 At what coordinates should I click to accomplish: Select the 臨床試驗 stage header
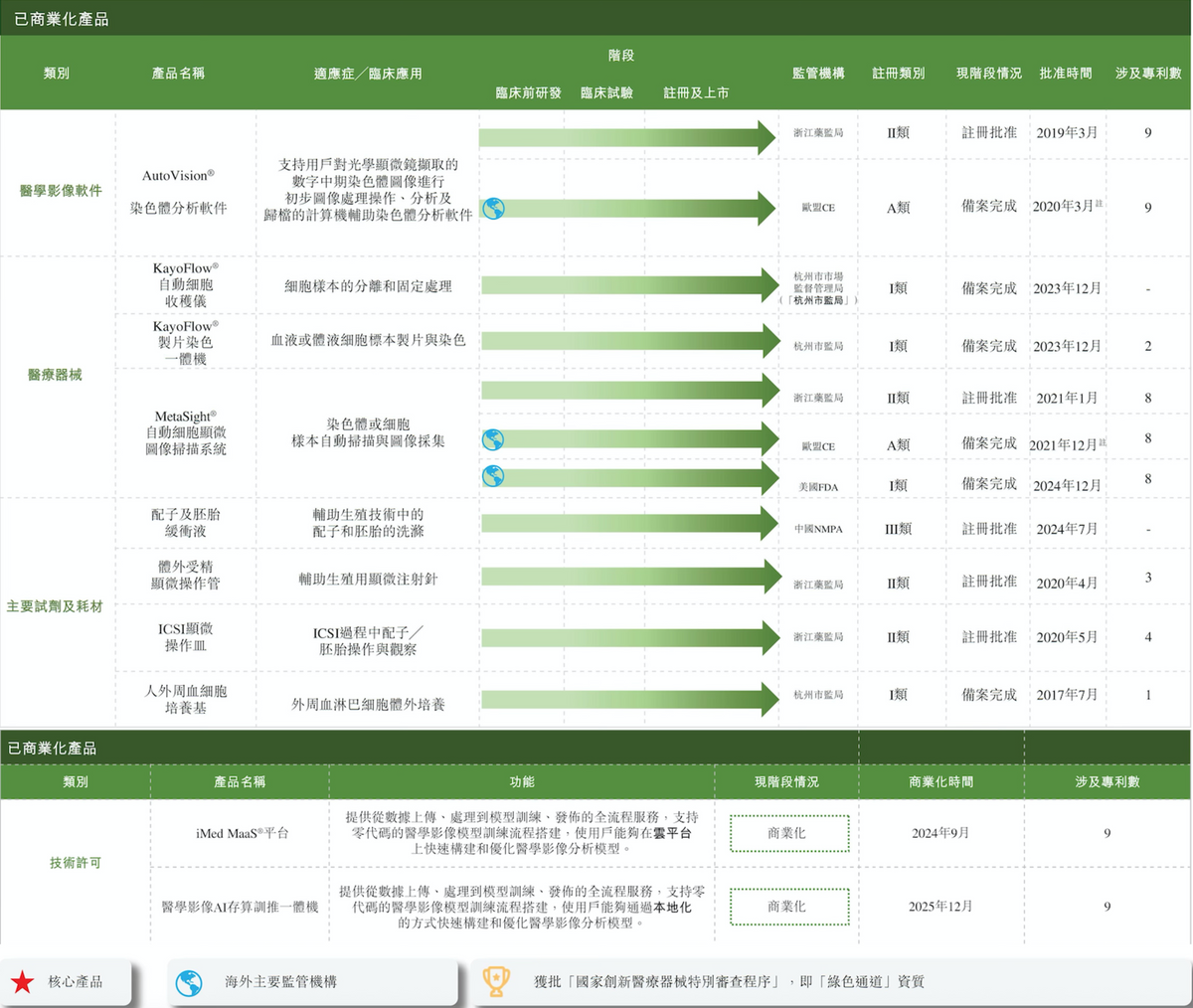[606, 92]
